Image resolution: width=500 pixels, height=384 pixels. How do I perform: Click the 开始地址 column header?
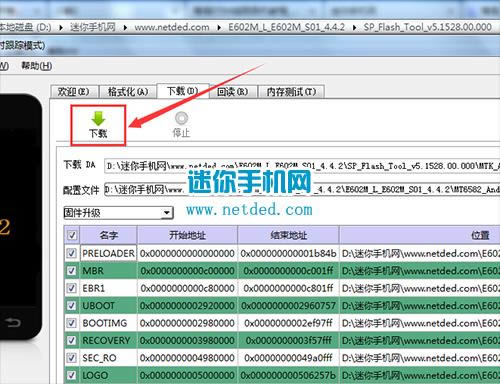click(x=187, y=235)
